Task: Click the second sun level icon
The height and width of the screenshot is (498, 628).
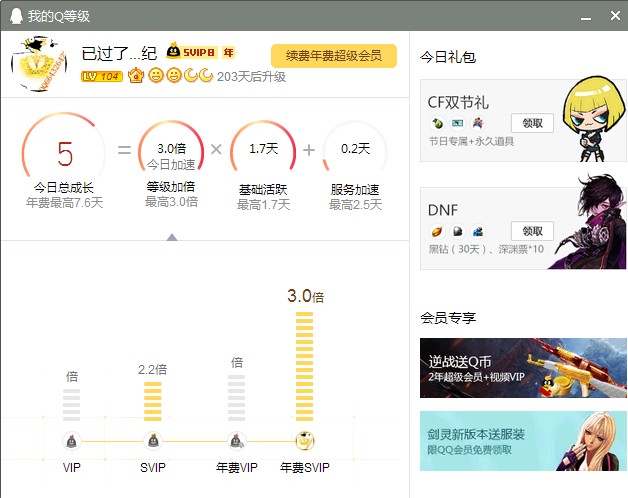Action: pyautogui.click(x=174, y=75)
